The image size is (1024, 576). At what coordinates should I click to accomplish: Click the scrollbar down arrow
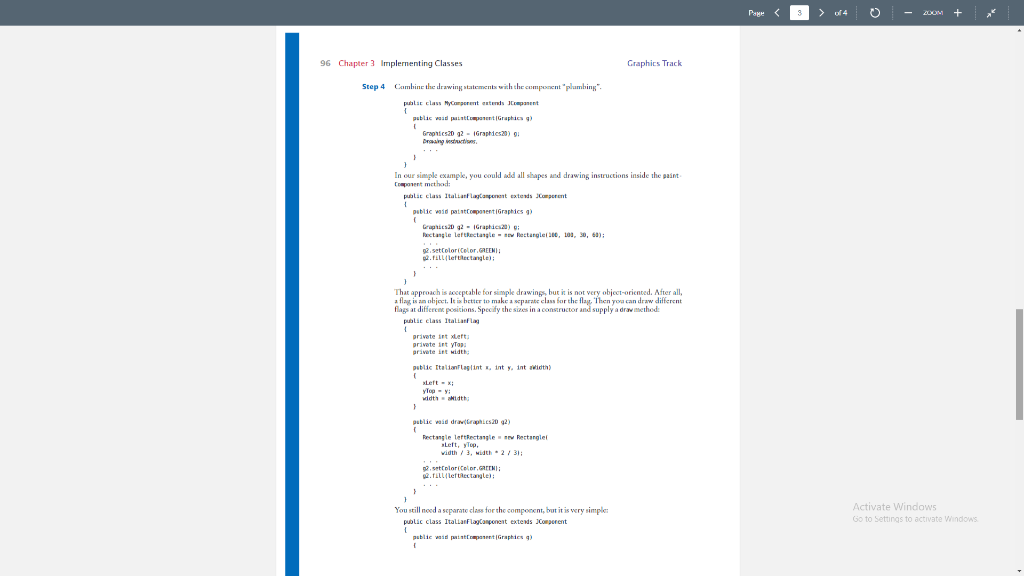(1017, 568)
